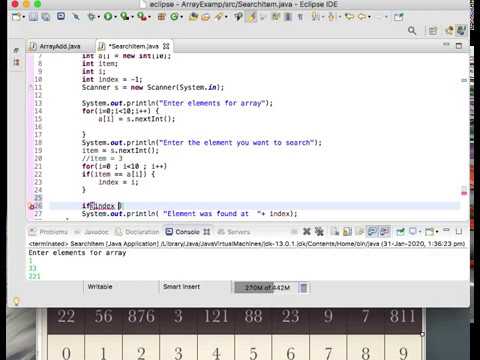
Task: Click the heap status memory bar
Action: coord(266,287)
